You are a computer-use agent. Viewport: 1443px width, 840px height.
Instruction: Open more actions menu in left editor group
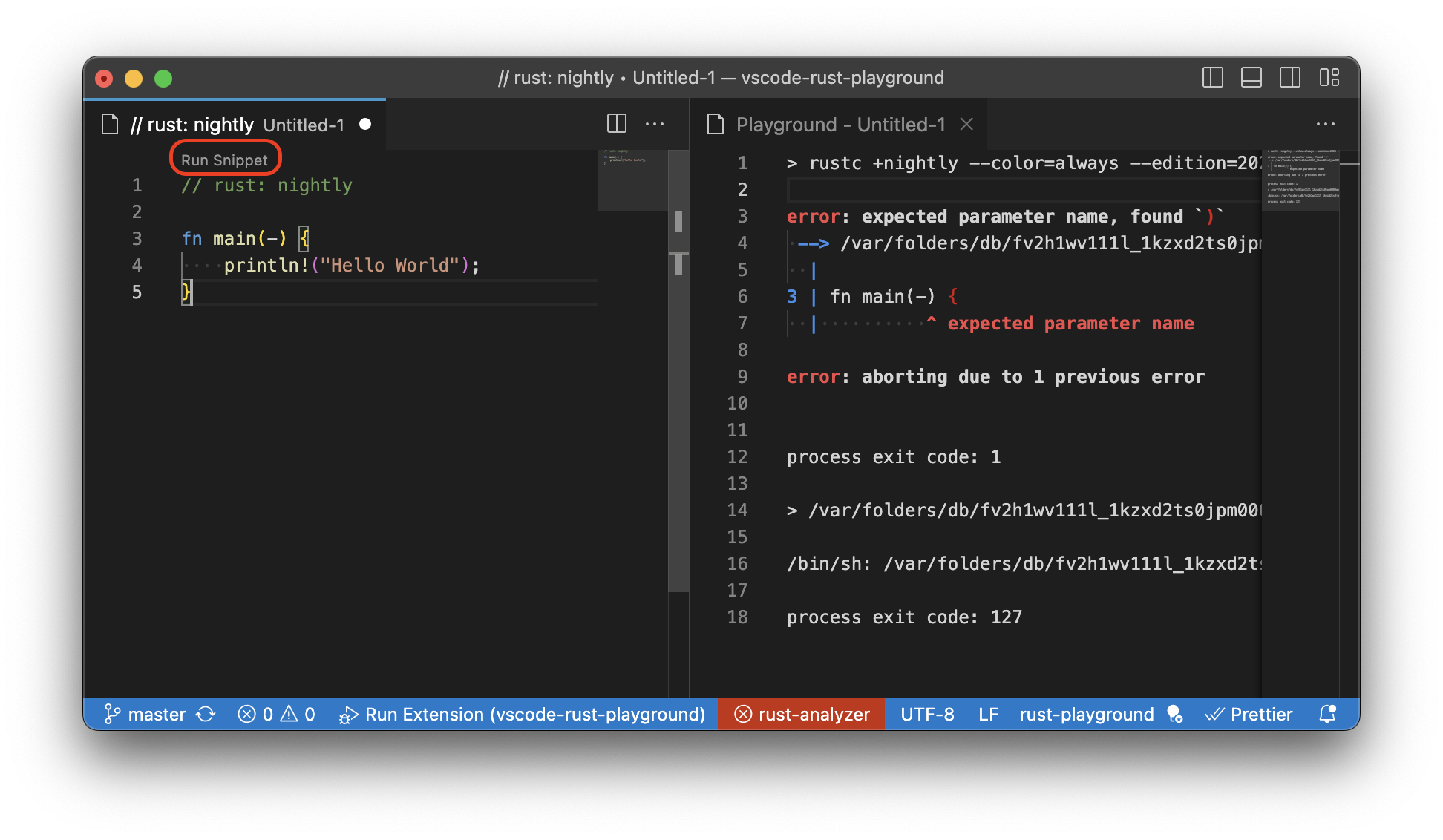pos(655,124)
